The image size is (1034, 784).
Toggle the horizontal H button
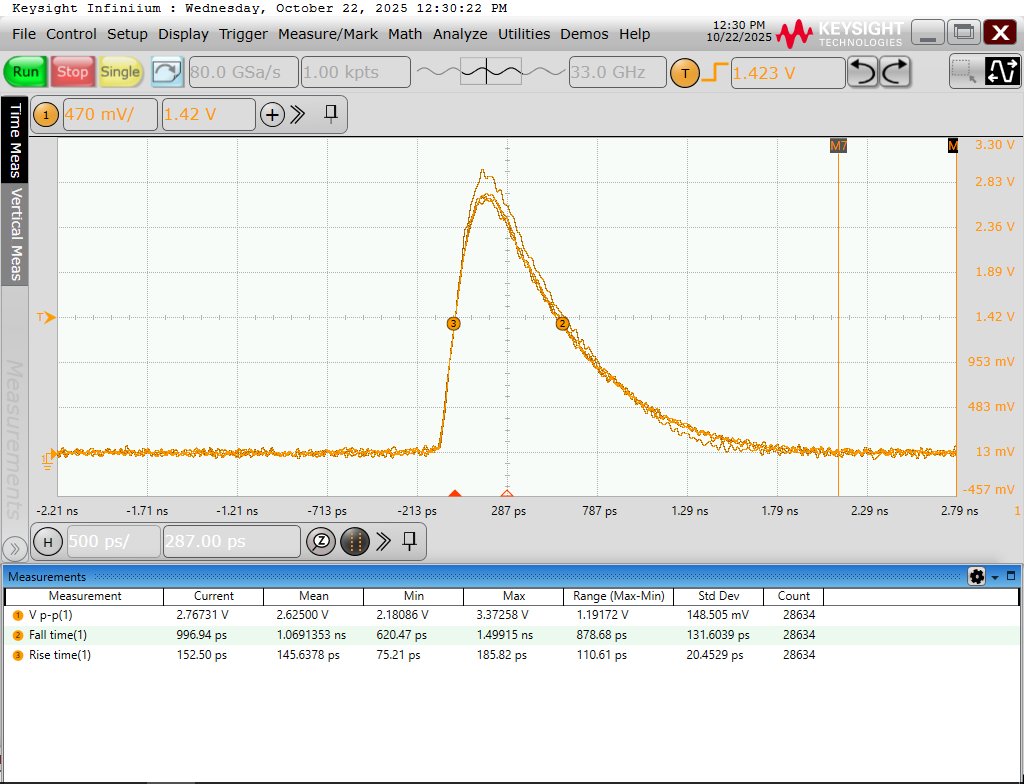pos(47,542)
